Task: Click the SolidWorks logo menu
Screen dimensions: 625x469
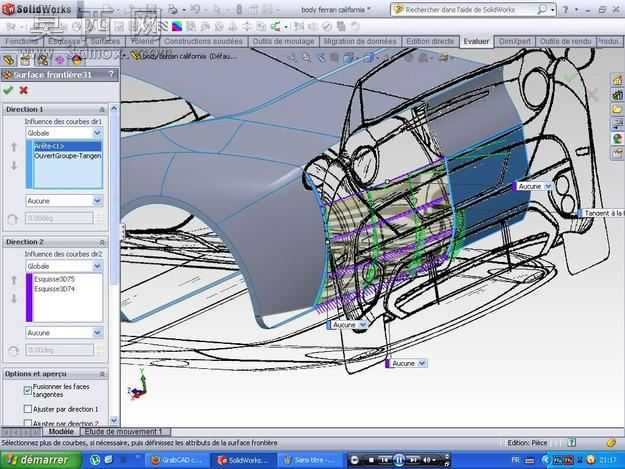Action: (37, 9)
